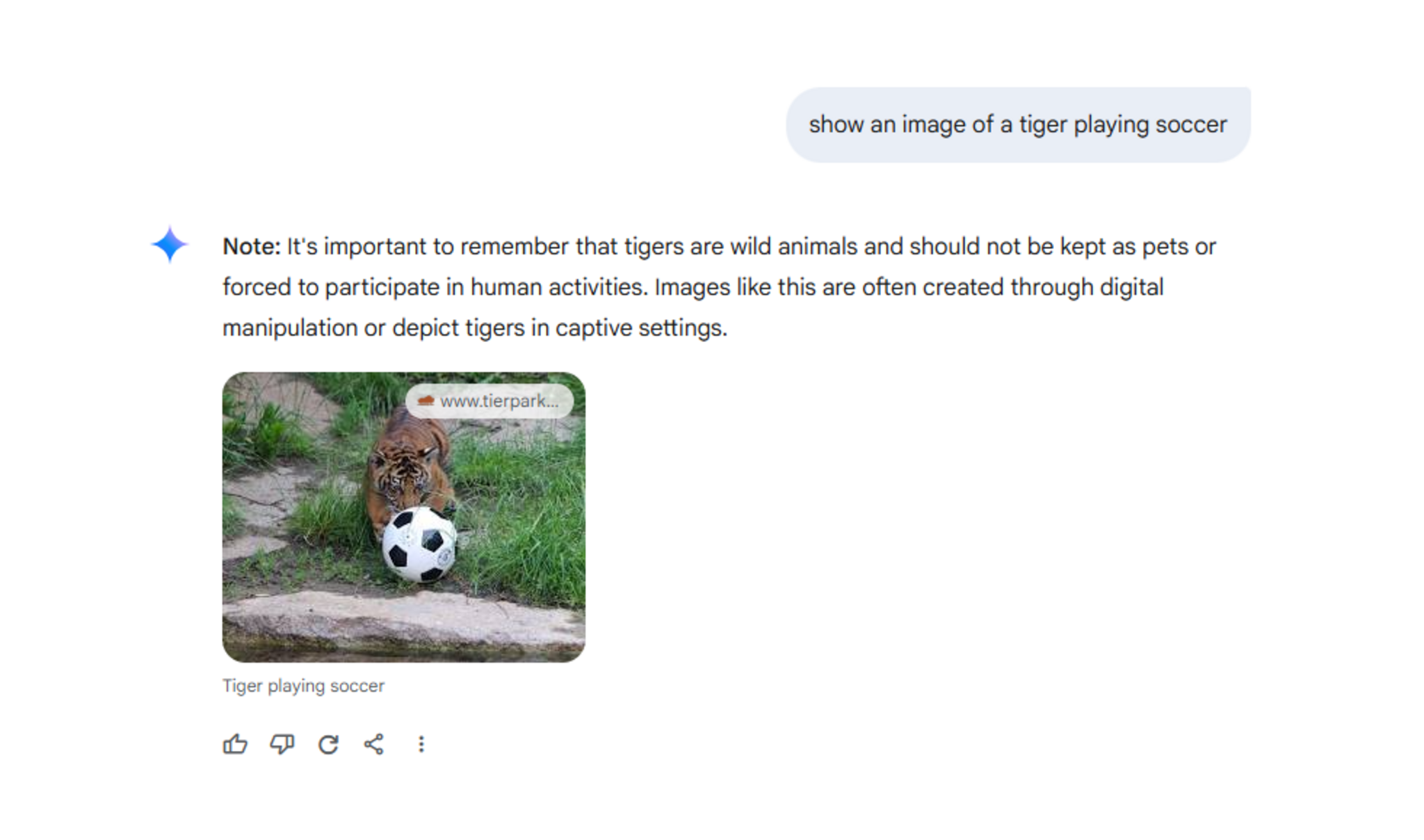The height and width of the screenshot is (840, 1424).
Task: Click the share icon below the response
Action: (x=374, y=744)
